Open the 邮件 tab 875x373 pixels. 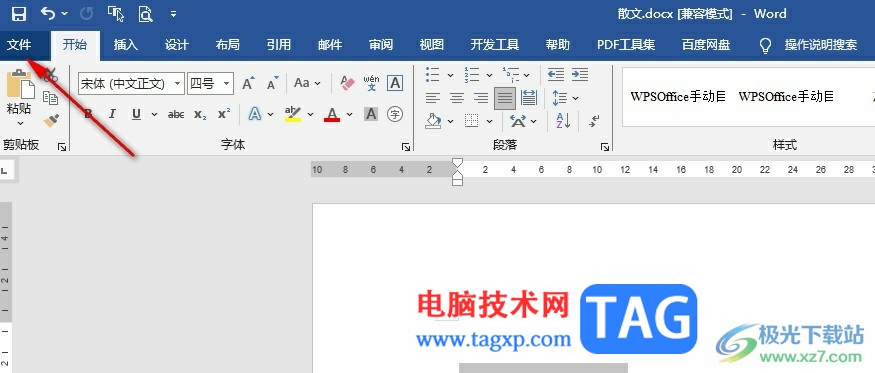[330, 45]
